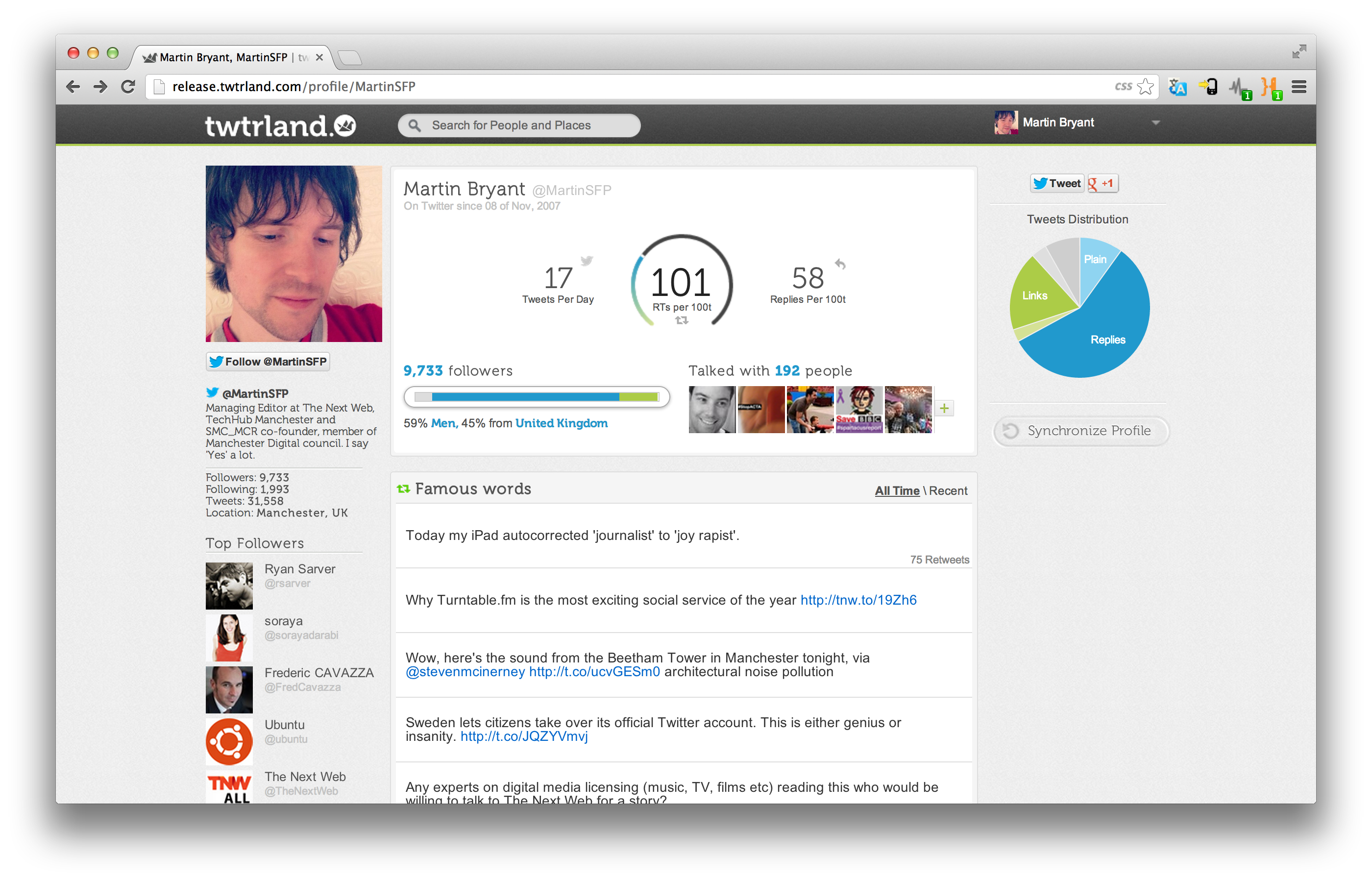The height and width of the screenshot is (881, 1372).
Task: Open The Next Web TNW logo
Action: [229, 788]
